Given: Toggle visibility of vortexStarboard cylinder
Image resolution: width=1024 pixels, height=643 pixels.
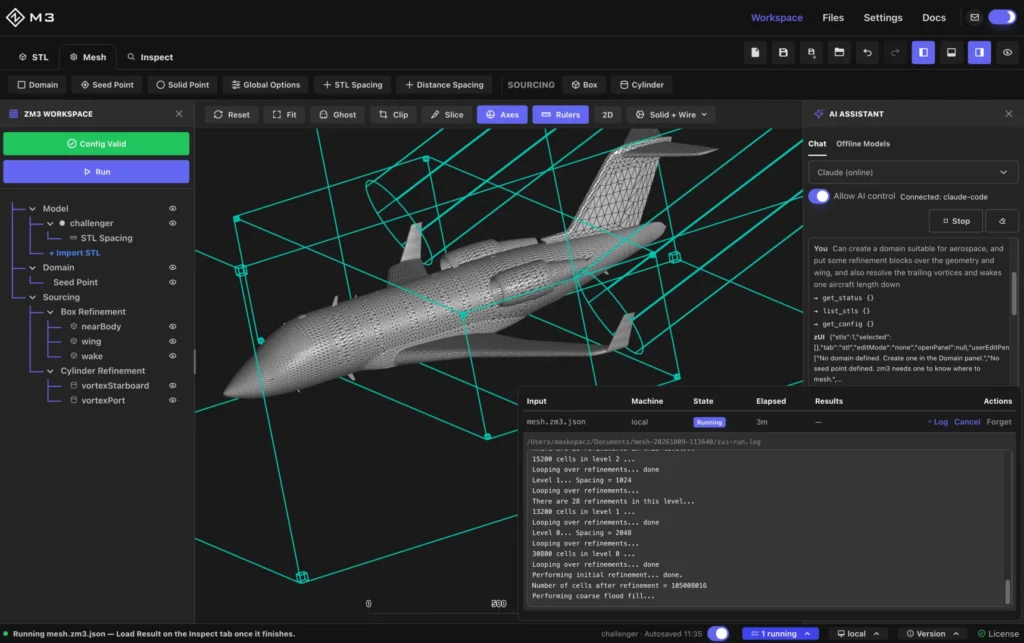Looking at the screenshot, I should [172, 385].
